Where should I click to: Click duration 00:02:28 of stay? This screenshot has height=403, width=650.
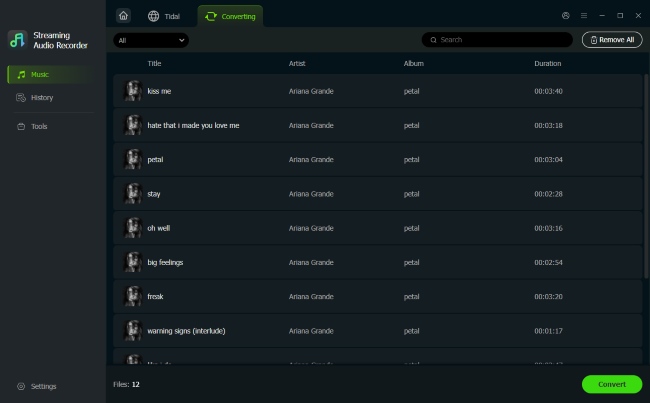pyautogui.click(x=548, y=194)
